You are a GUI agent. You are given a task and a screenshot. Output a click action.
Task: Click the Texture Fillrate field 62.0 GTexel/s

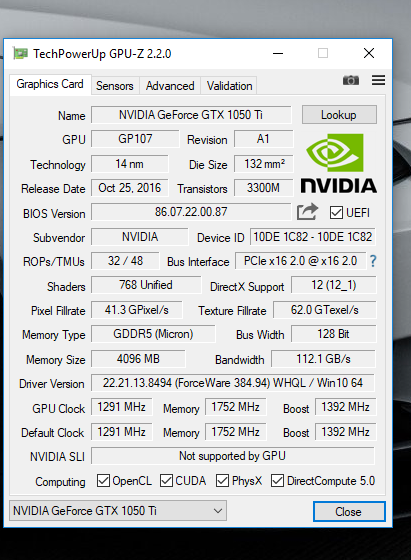click(325, 310)
